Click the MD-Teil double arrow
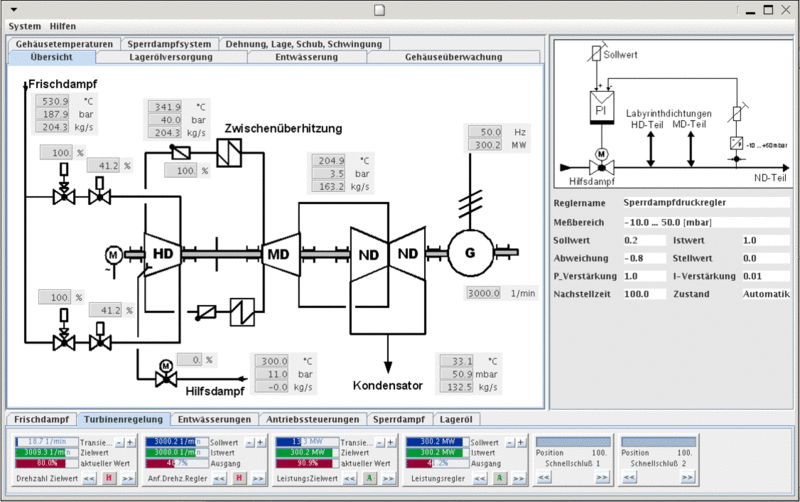800x502 pixels. (x=690, y=149)
